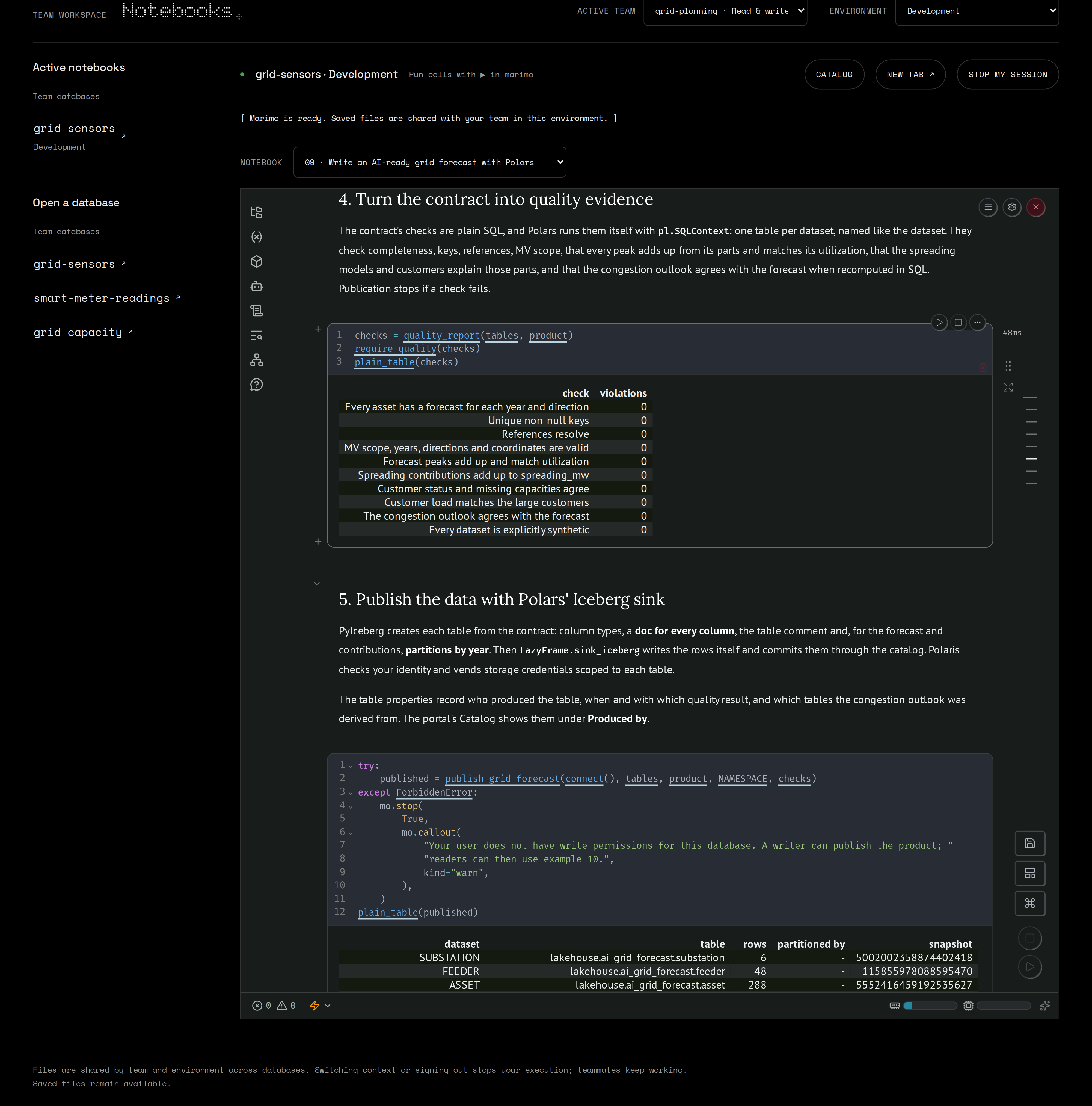Fold the except block on line 3
Viewport: 1092px width, 1106px height.
tap(351, 793)
